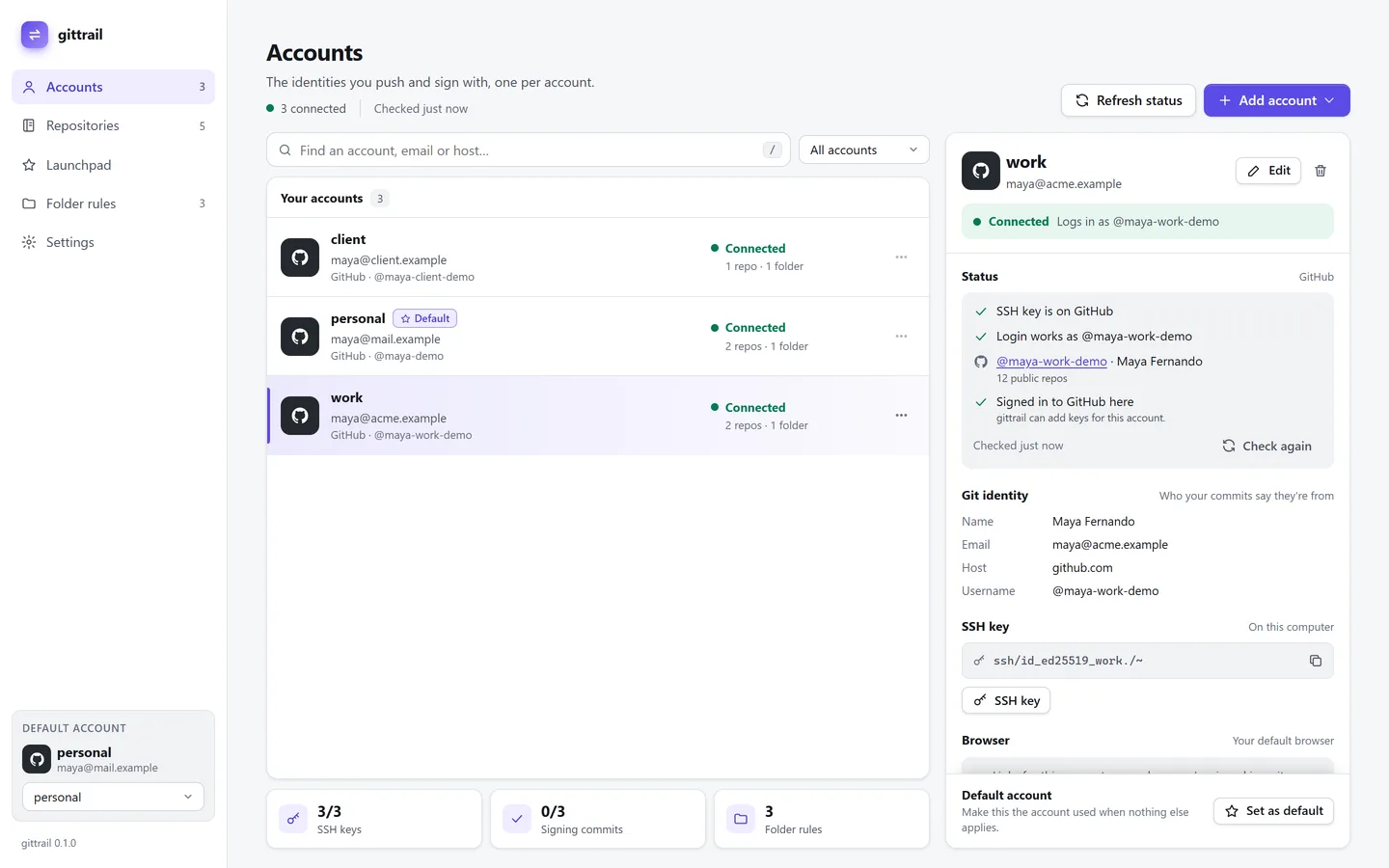Click the Refresh status button

[x=1129, y=100]
